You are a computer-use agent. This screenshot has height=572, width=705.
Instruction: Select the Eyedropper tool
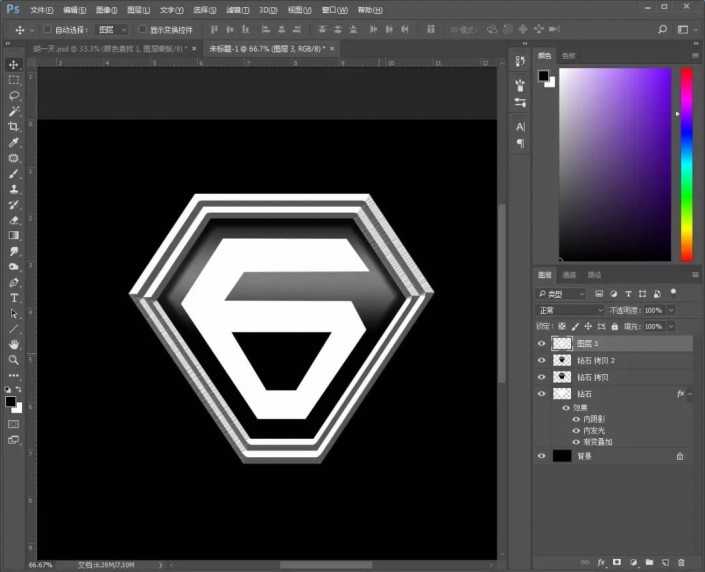coord(14,143)
